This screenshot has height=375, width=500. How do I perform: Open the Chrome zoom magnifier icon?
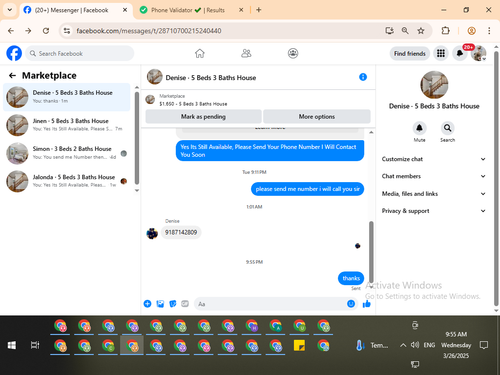pyautogui.click(x=405, y=31)
